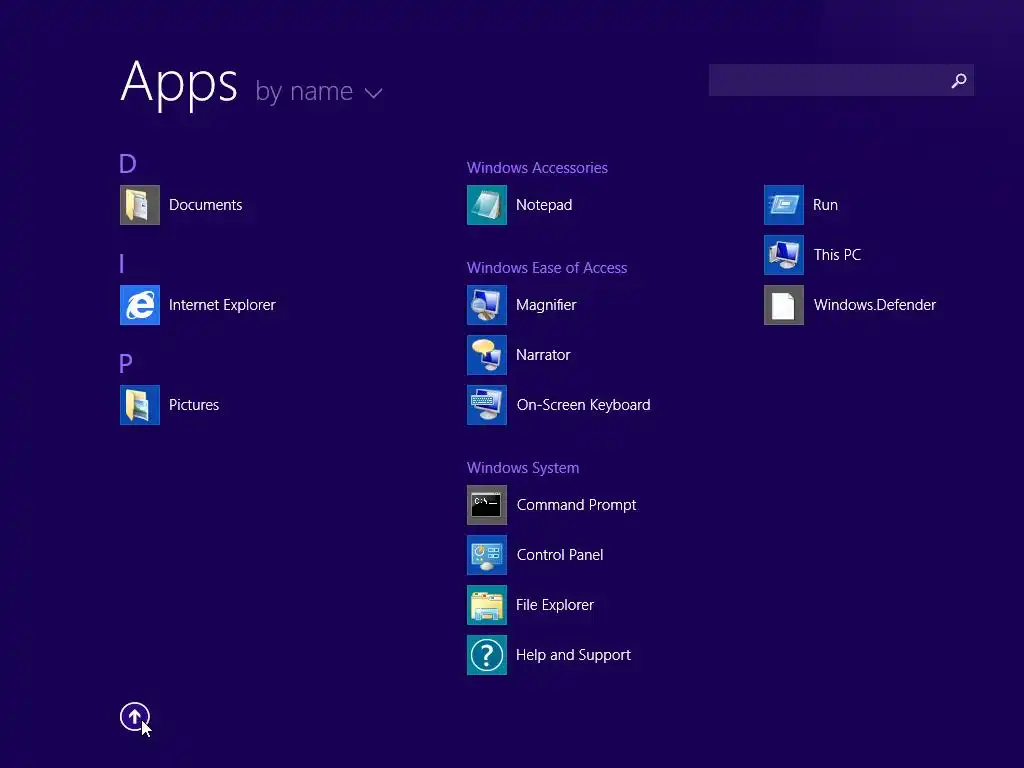Select the 'P' letter group header
The height and width of the screenshot is (768, 1024).
pyautogui.click(x=125, y=364)
